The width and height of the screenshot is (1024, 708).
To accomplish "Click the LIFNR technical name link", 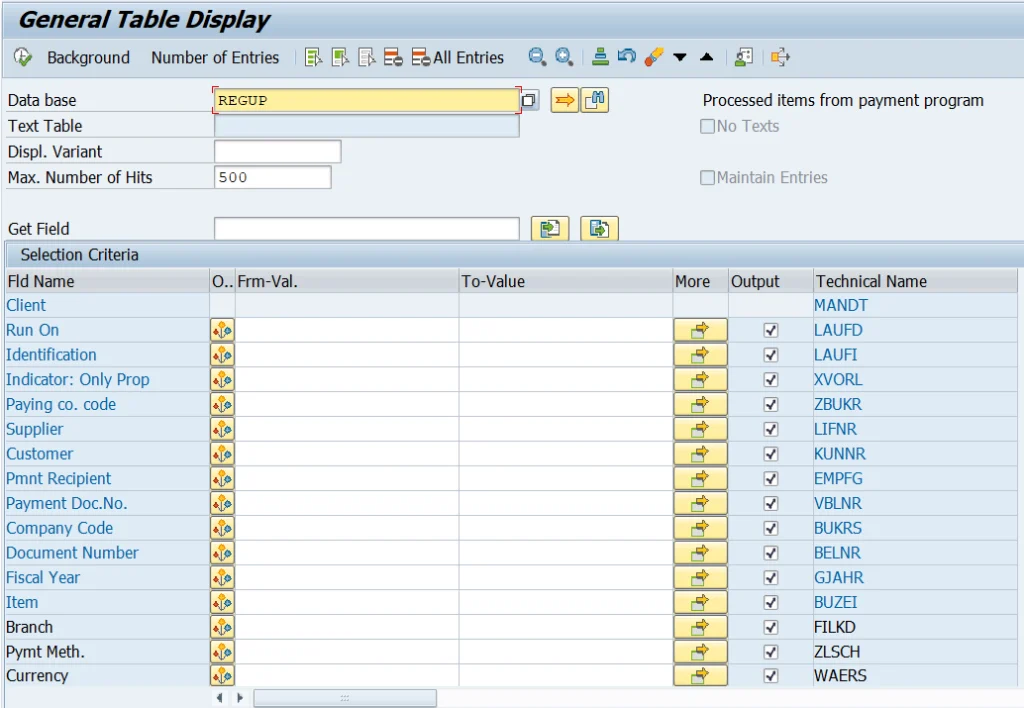I will click(835, 430).
